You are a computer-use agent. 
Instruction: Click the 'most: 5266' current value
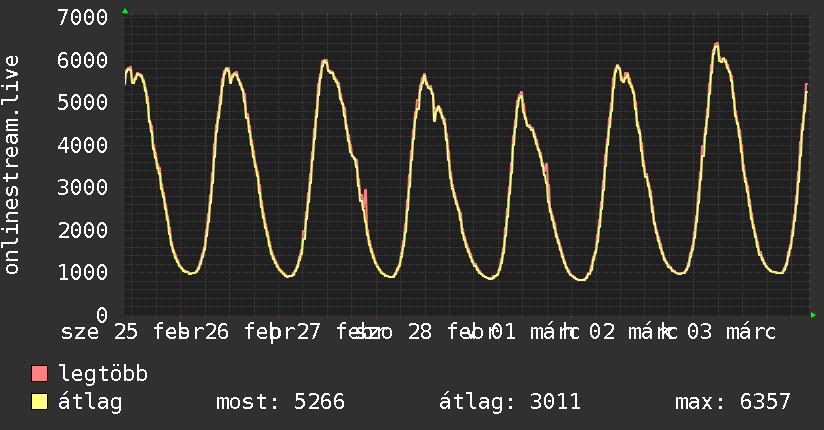[x=280, y=402]
